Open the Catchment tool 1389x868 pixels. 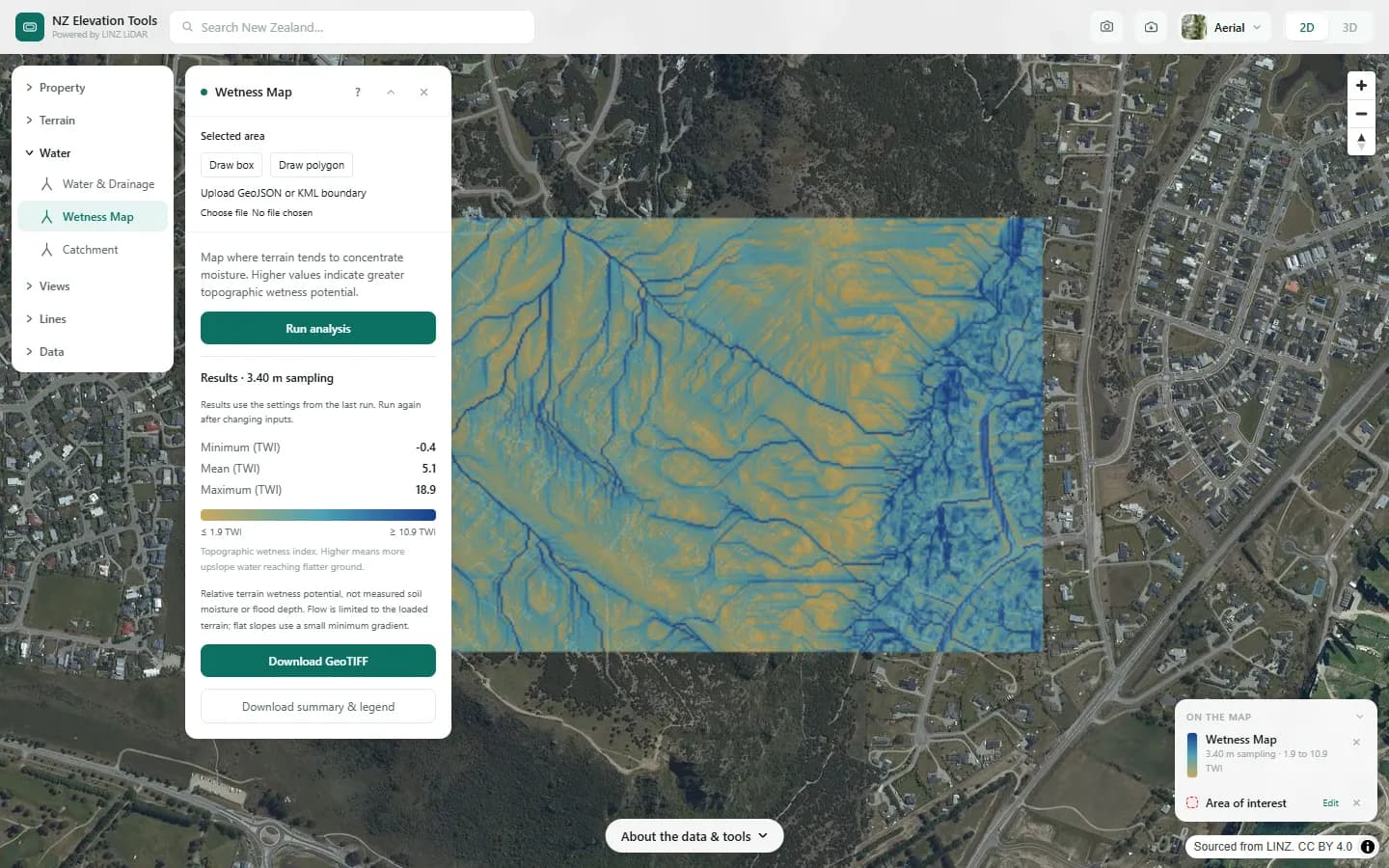[93, 250]
